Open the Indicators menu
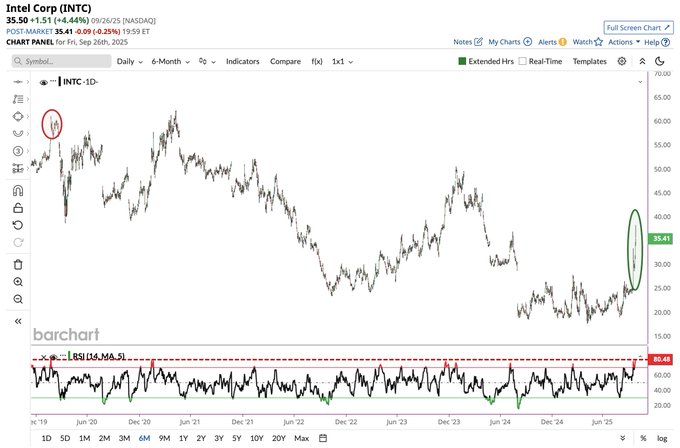The height and width of the screenshot is (448, 680). pos(242,61)
